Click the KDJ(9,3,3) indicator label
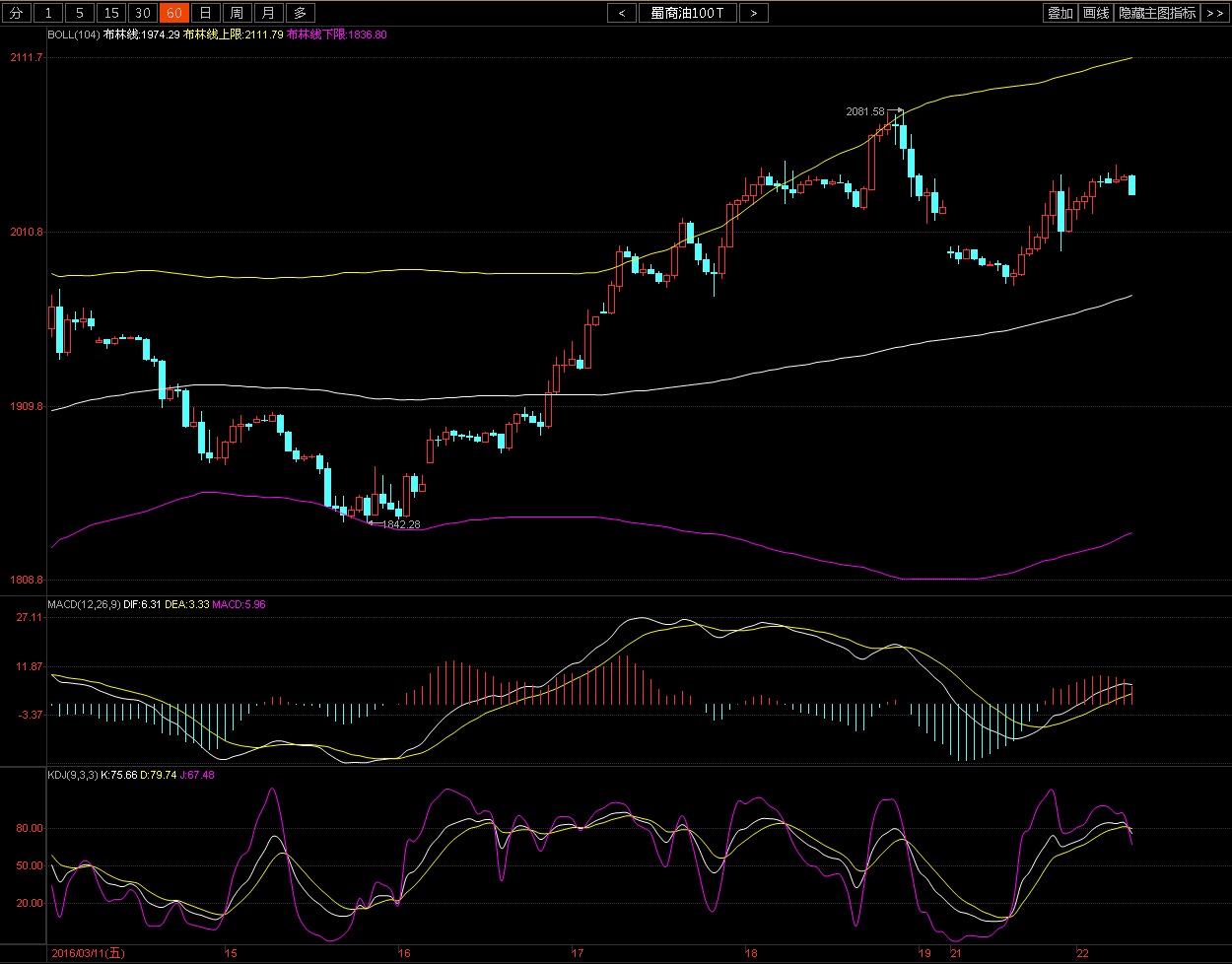Image resolution: width=1232 pixels, height=964 pixels. pos(73,775)
